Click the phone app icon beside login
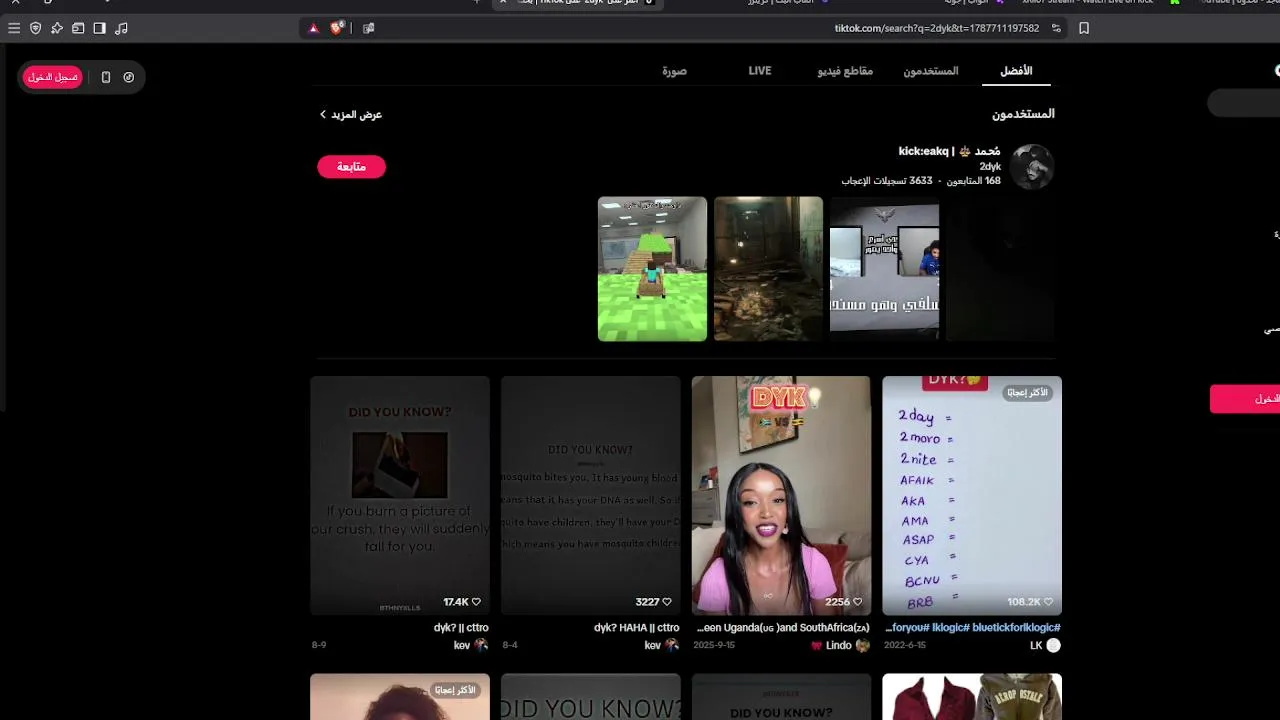1280x720 pixels. 106,77
